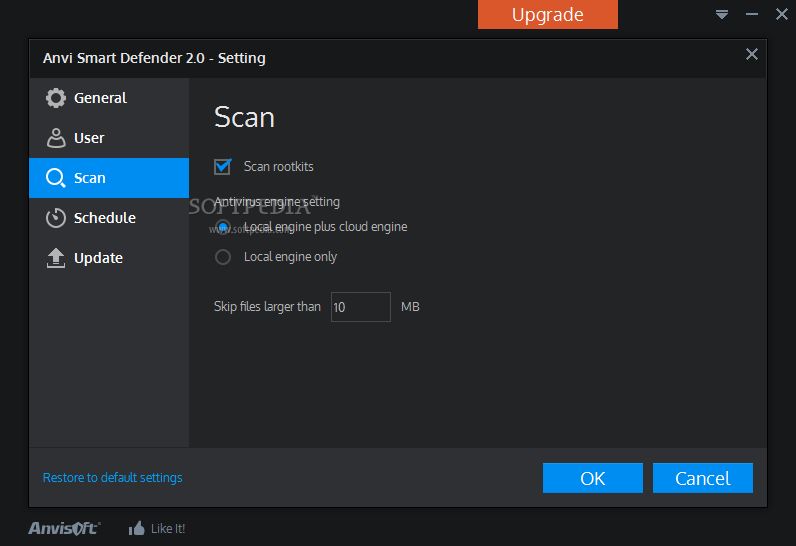This screenshot has width=796, height=546.
Task: Open the General settings tab
Action: [x=109, y=98]
